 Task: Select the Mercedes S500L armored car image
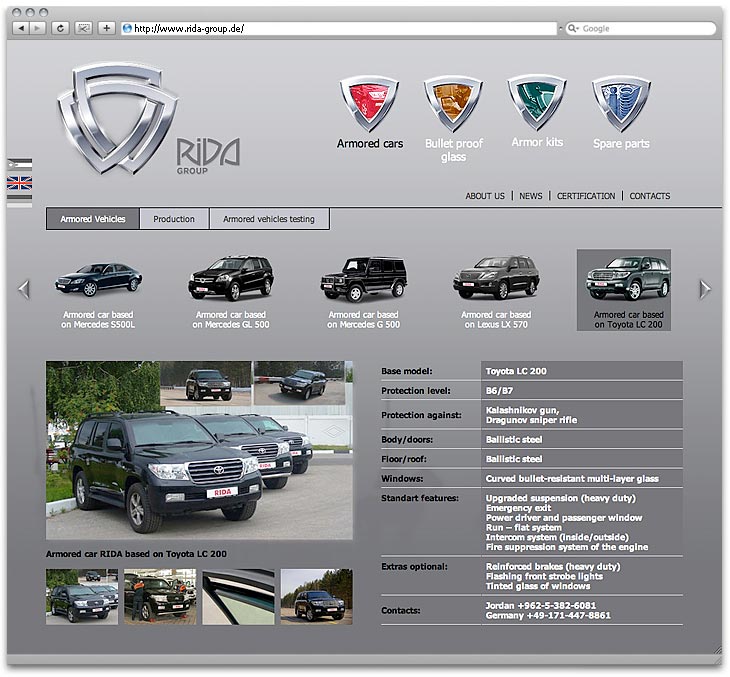click(98, 279)
